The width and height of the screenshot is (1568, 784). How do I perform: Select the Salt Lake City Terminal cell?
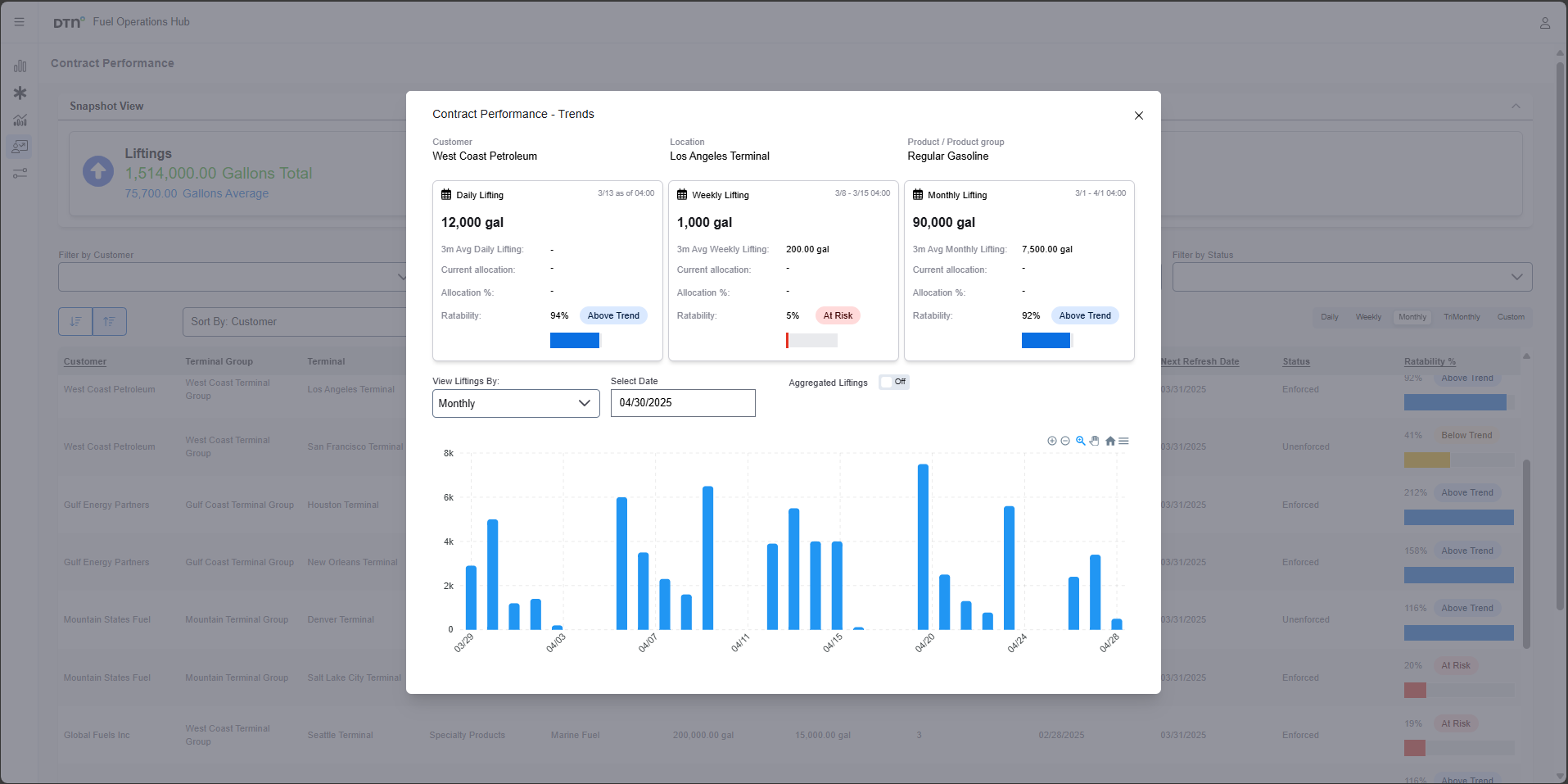(355, 678)
